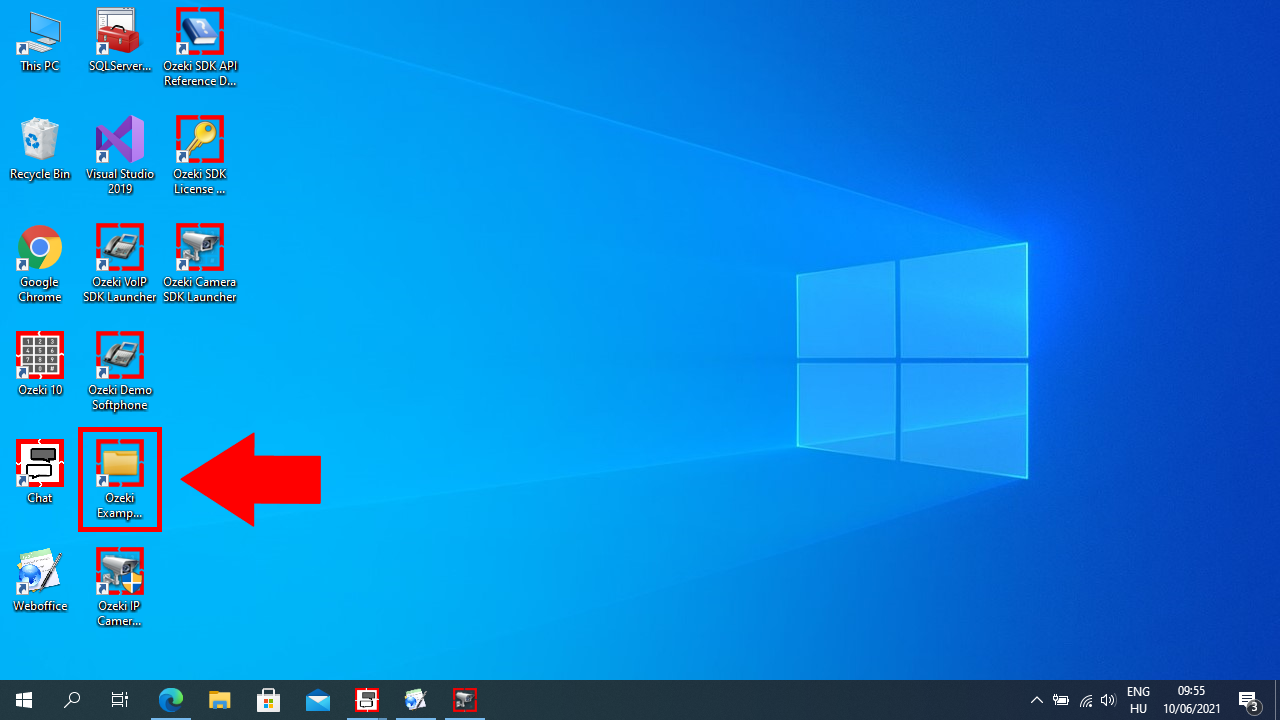The height and width of the screenshot is (720, 1280).
Task: Select Ozeki SDK License shortcut
Action: pyautogui.click(x=200, y=155)
